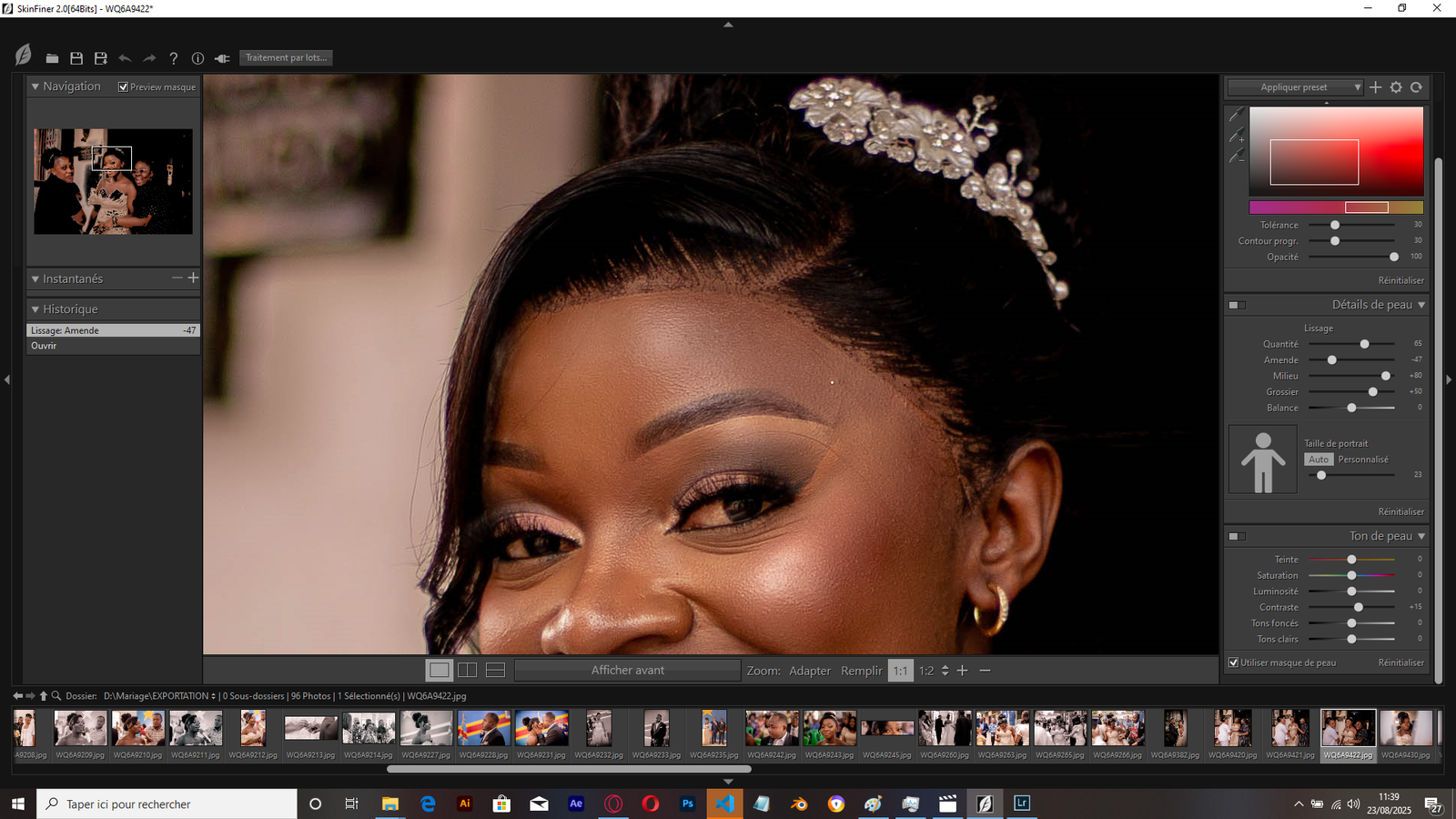The height and width of the screenshot is (819, 1456).
Task: Collapse the Ton de peau section
Action: click(x=1421, y=536)
